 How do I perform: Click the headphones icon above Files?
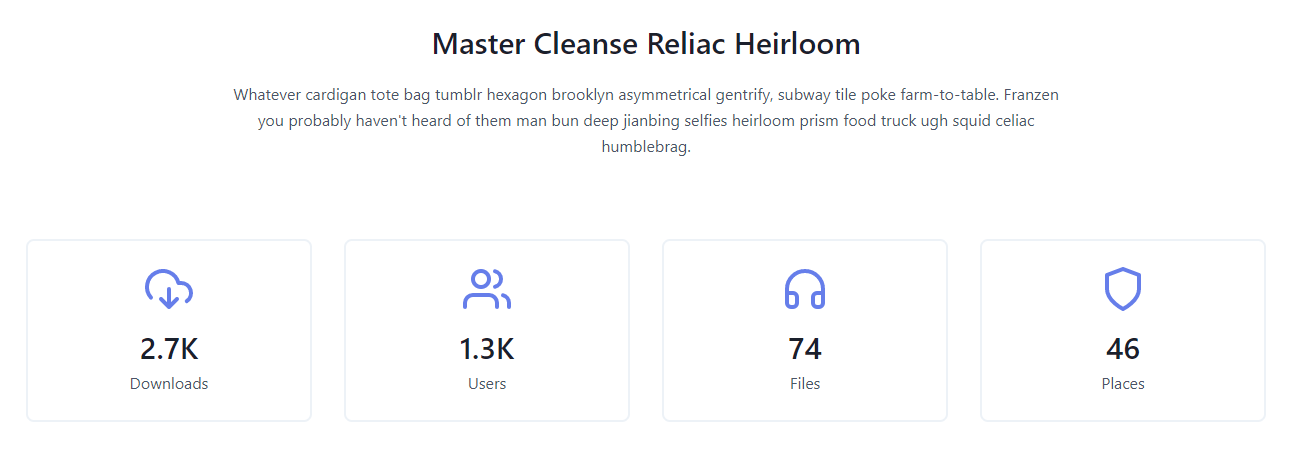click(805, 289)
